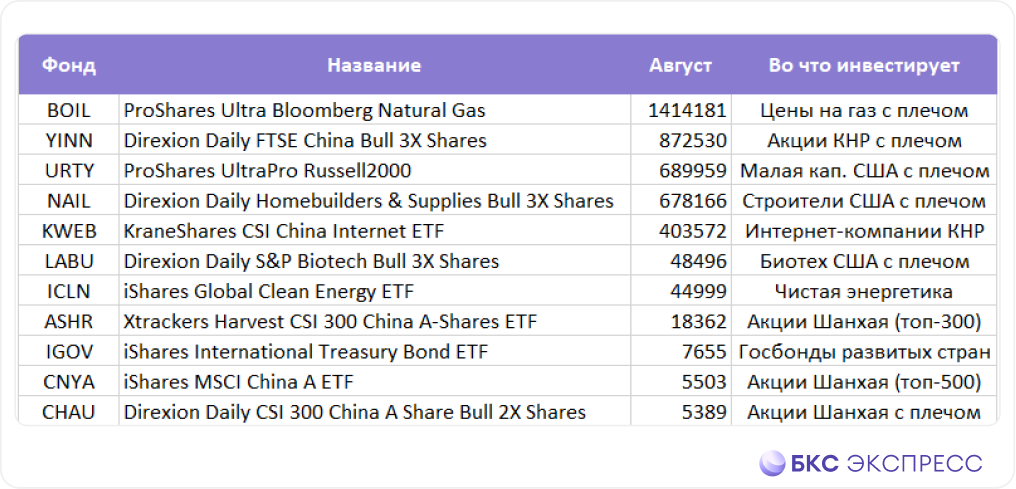Click the LABU ticker cell
The width and height of the screenshot is (1016, 489).
(x=69, y=261)
